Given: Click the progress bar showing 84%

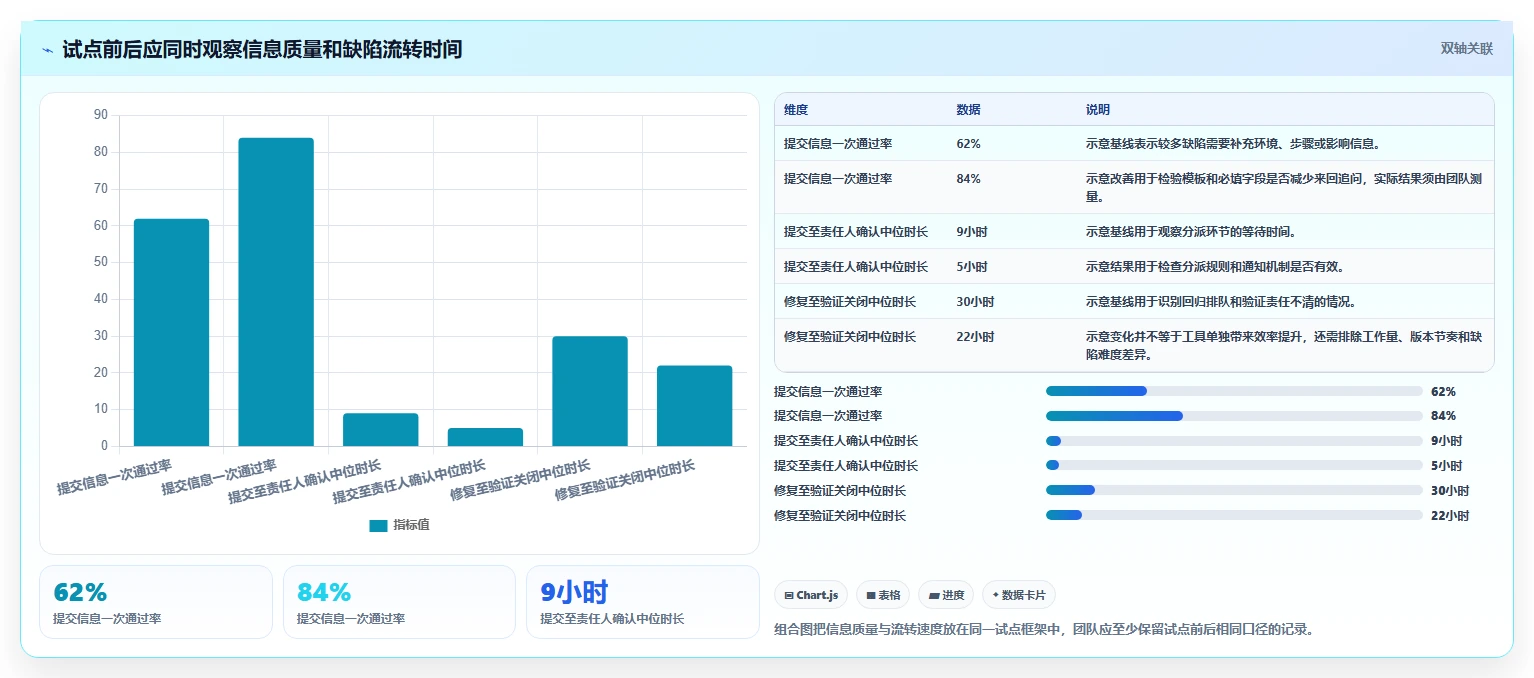Looking at the screenshot, I should click(1234, 416).
